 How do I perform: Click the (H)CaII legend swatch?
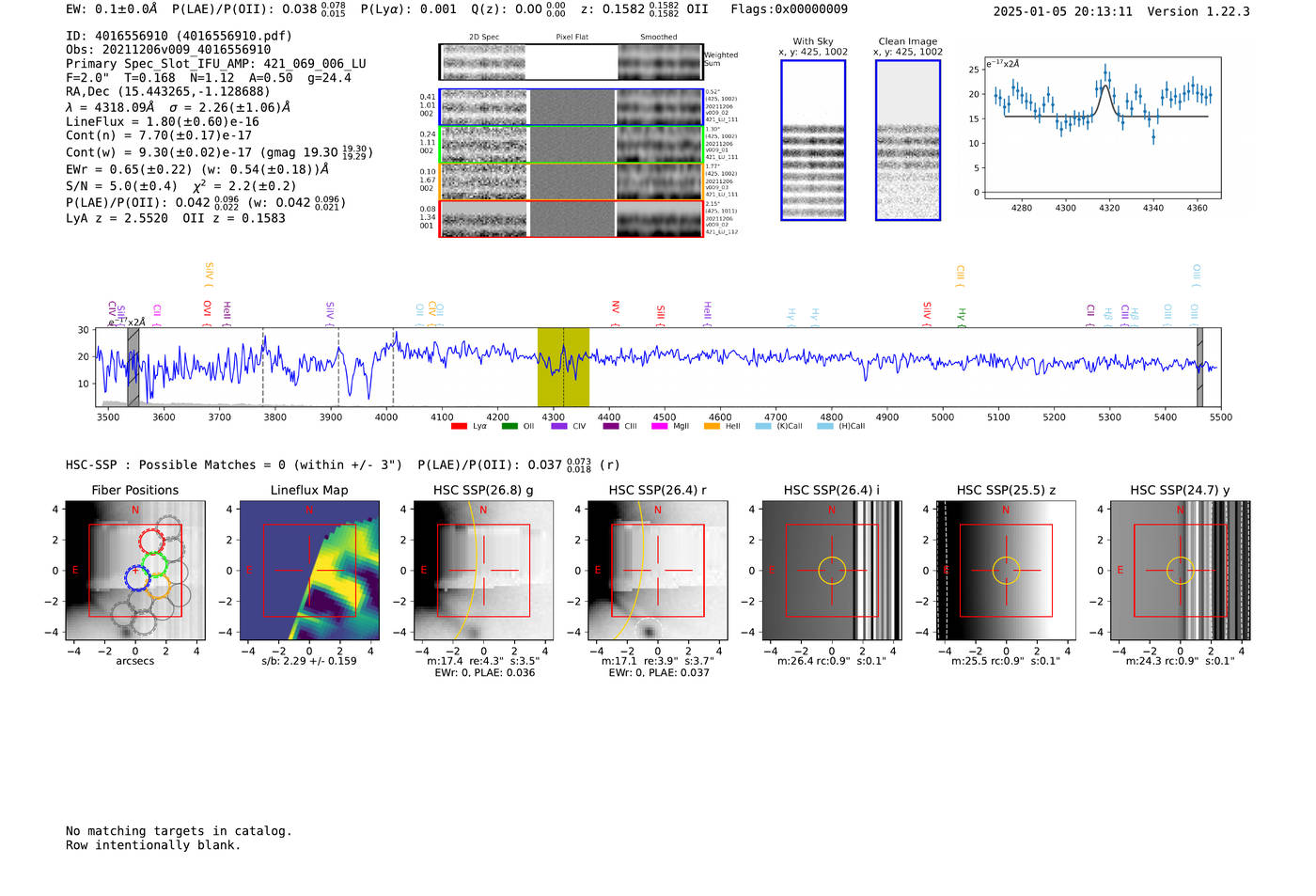tap(824, 426)
